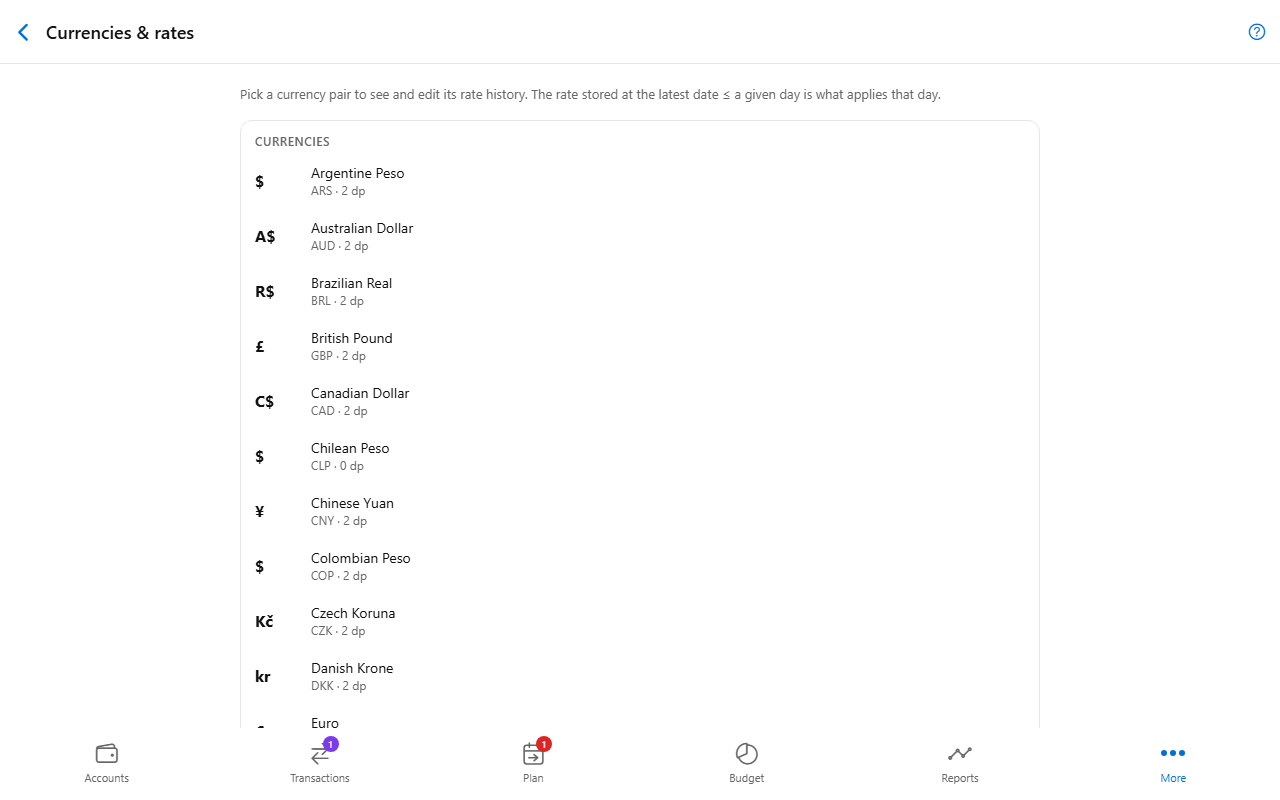
Task: Go back using the blue back arrow
Action: pos(24,32)
